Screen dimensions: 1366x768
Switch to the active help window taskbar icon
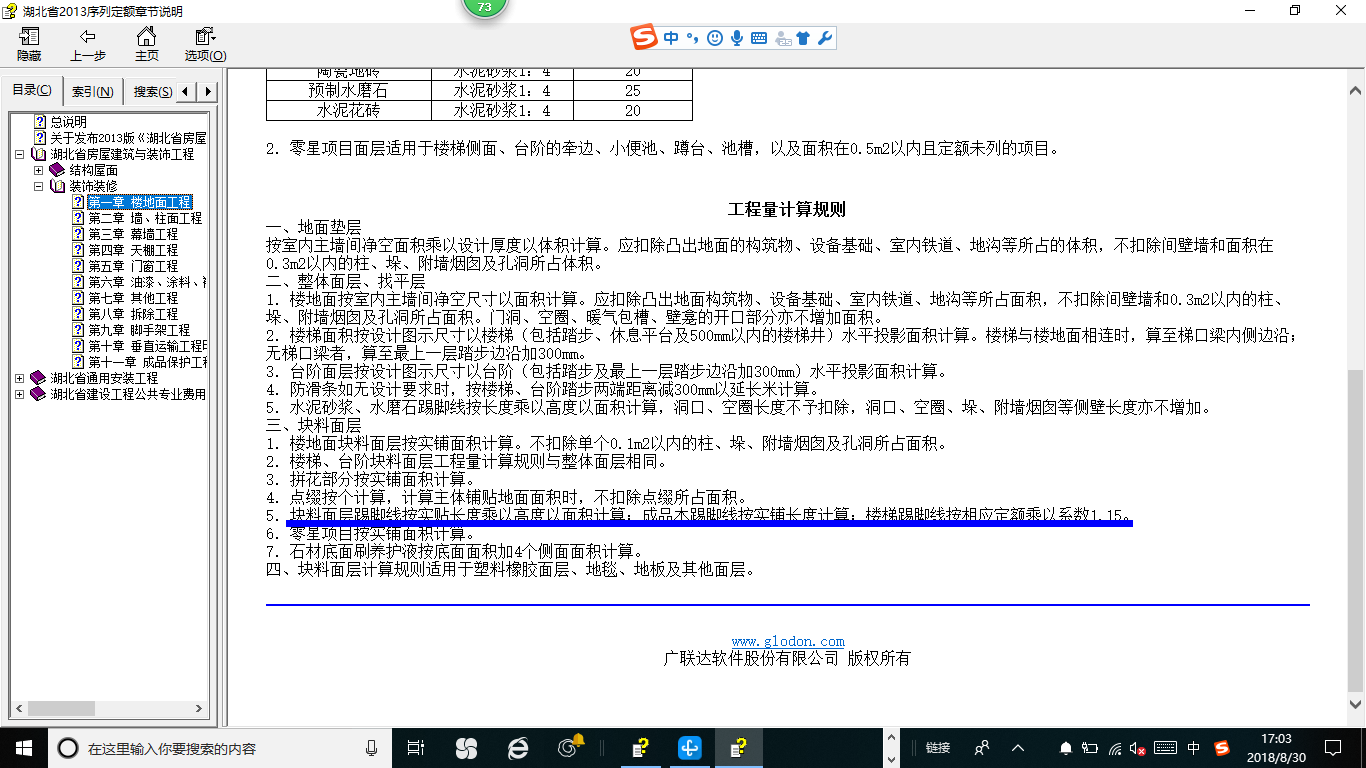tap(738, 747)
